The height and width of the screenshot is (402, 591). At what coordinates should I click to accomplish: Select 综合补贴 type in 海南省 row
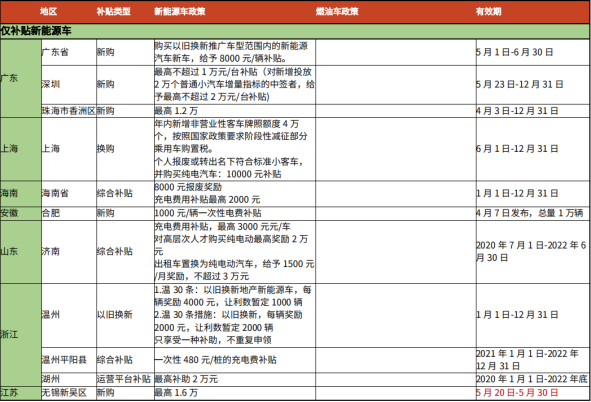coord(125,193)
